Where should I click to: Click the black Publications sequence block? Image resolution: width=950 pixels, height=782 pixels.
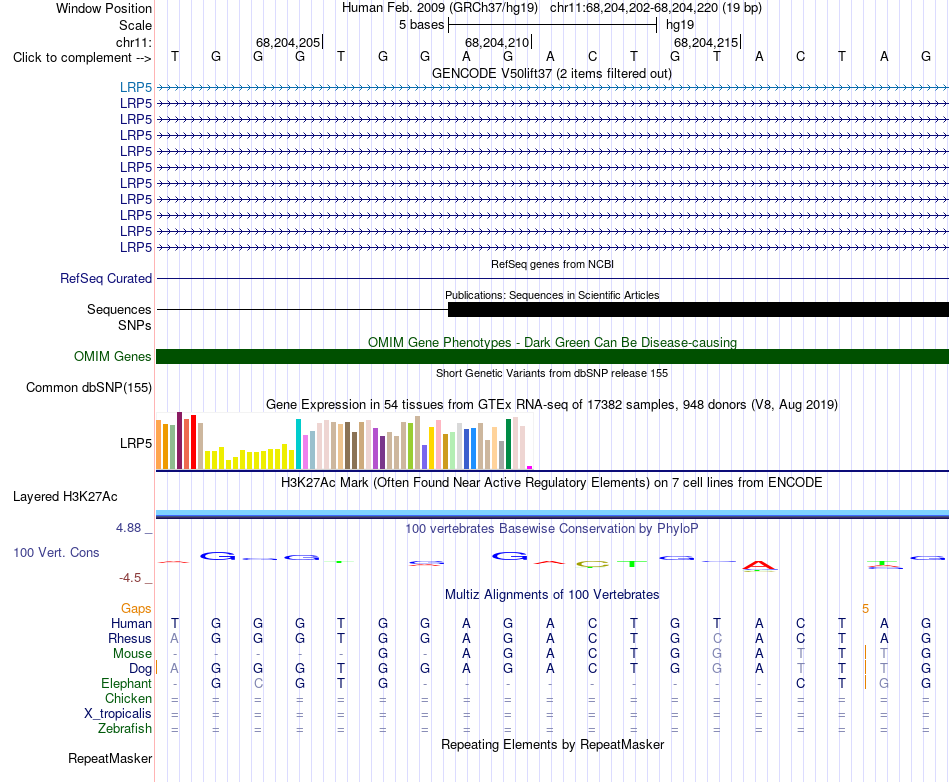[698, 310]
